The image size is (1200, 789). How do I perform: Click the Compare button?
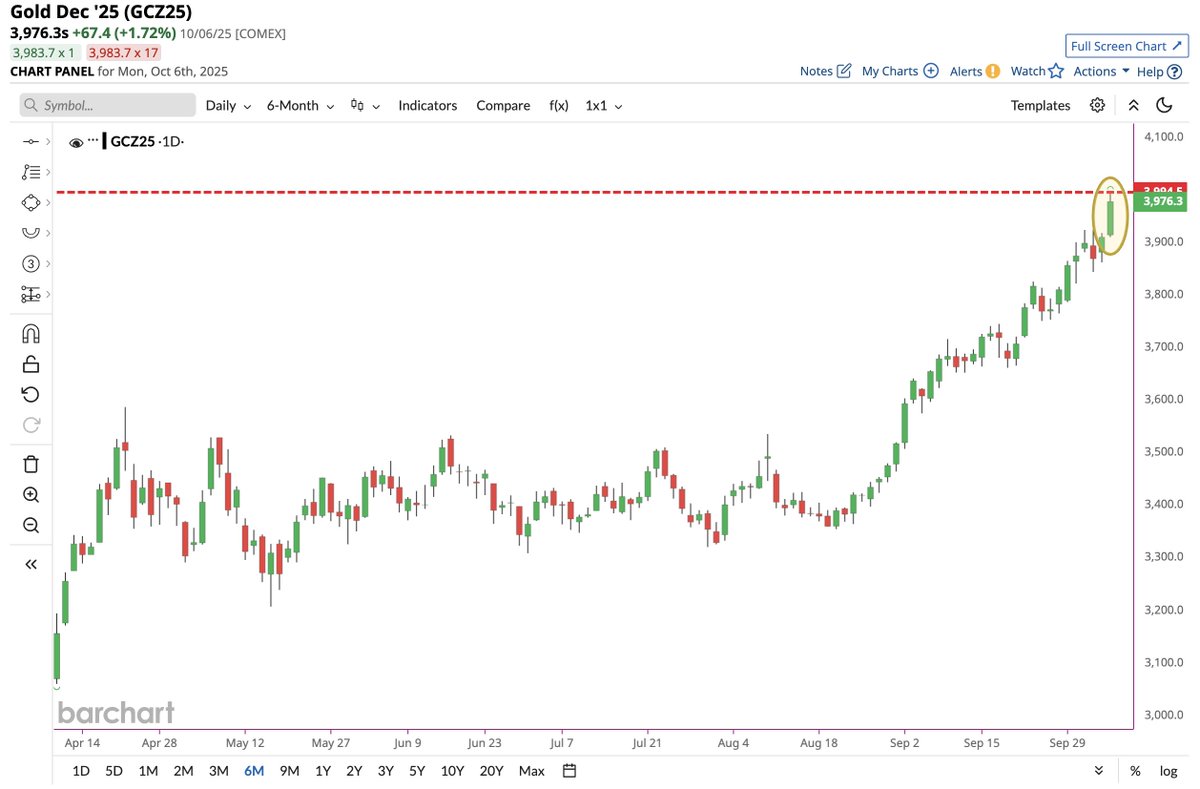503,105
